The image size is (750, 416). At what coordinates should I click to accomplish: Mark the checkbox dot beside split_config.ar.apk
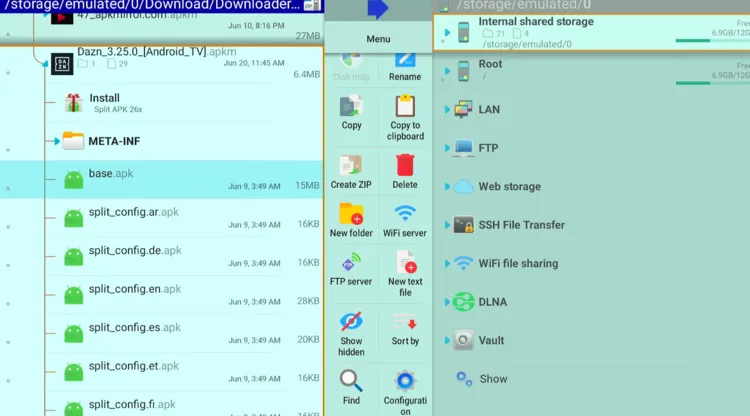point(8,227)
